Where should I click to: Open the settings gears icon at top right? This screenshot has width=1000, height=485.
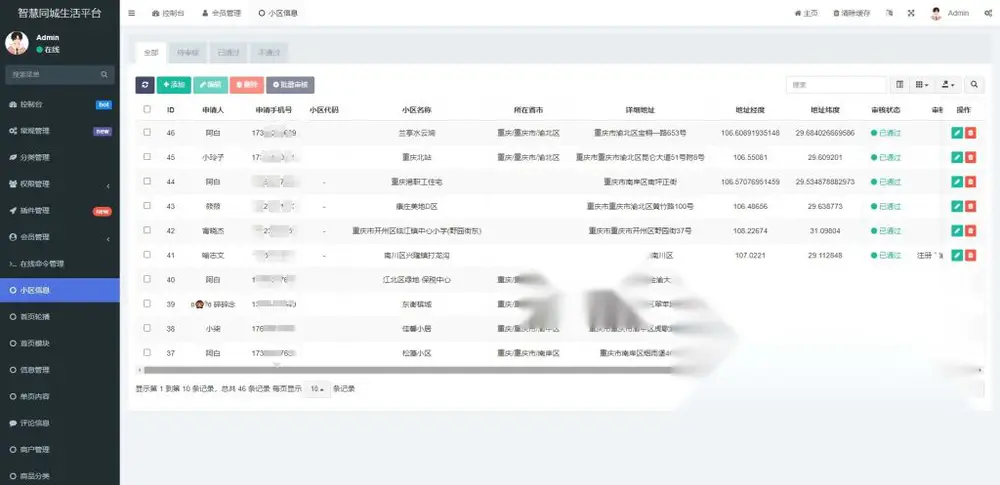click(x=988, y=13)
